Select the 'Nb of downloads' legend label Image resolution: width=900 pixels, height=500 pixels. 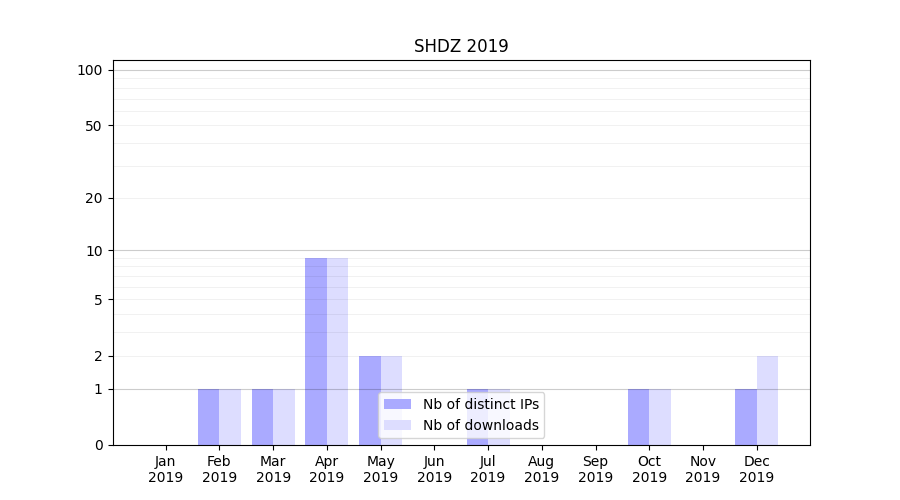pos(481,425)
